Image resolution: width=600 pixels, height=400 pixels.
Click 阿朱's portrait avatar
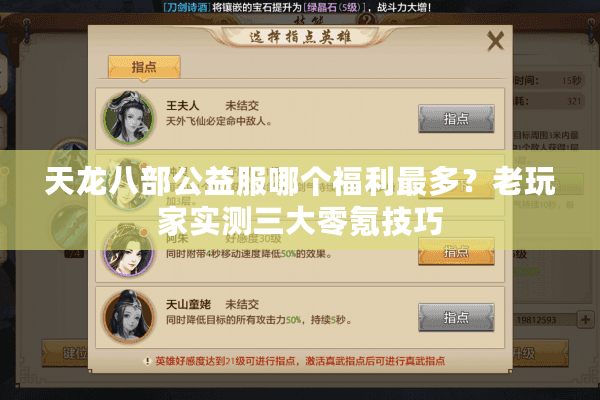pos(129,251)
